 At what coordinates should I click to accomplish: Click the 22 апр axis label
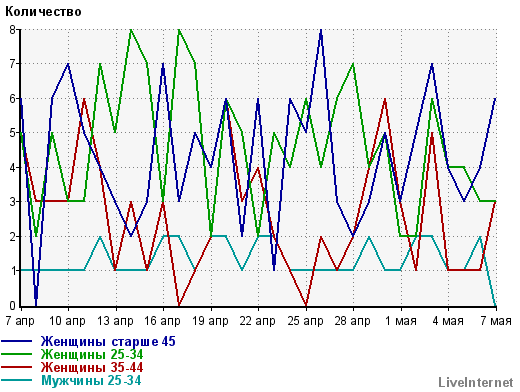258,321
